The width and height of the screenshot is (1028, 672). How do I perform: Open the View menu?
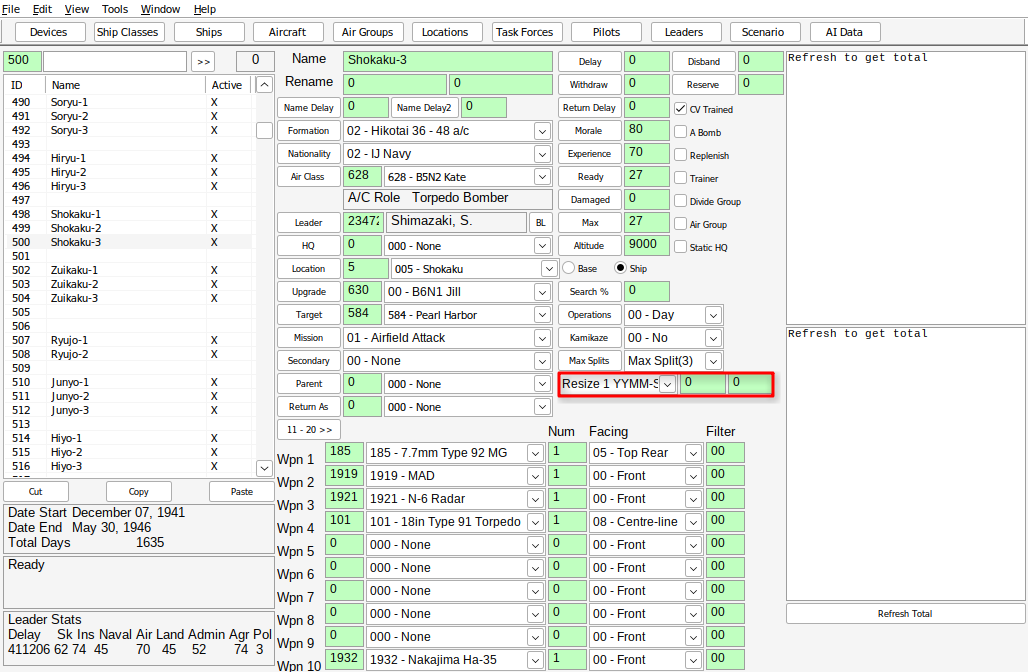[77, 9]
